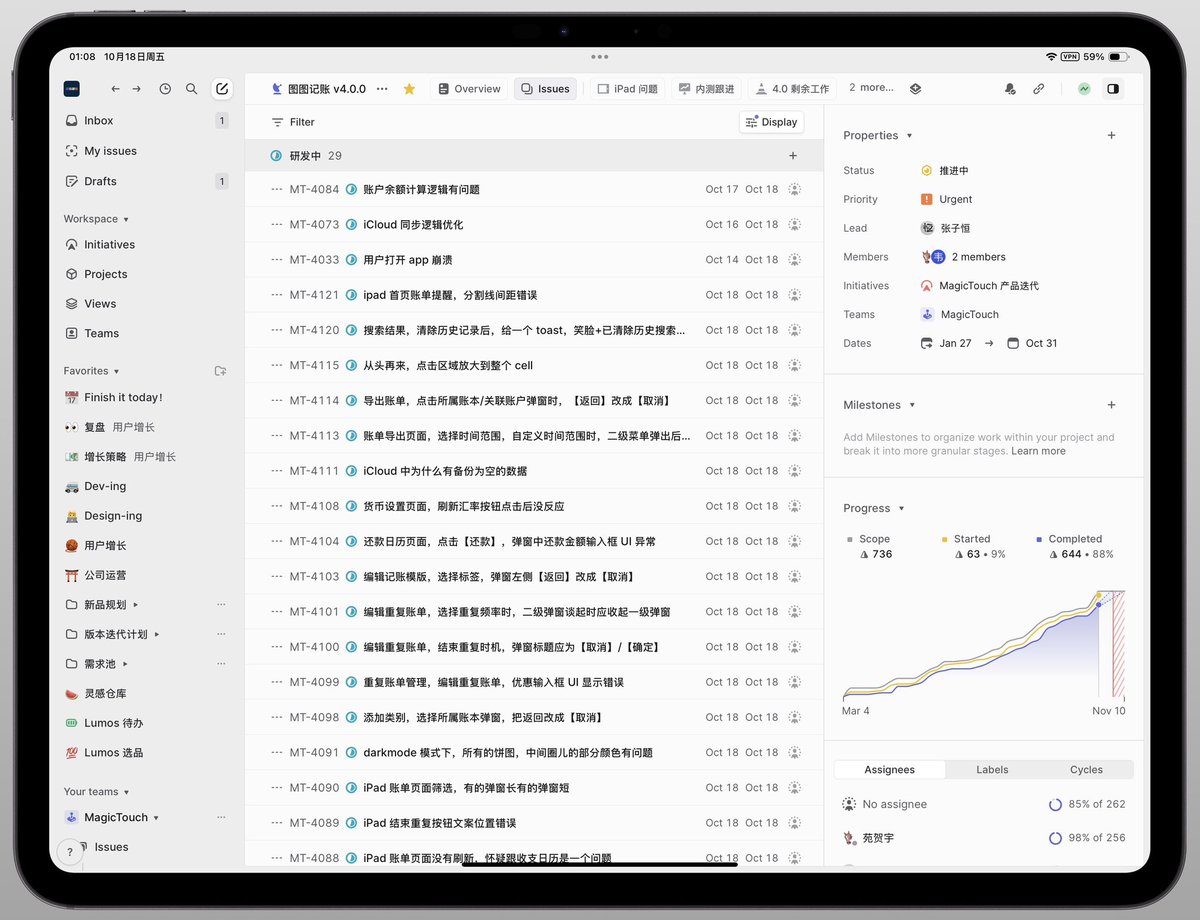Edit the Oct 31 target date

click(x=1032, y=343)
